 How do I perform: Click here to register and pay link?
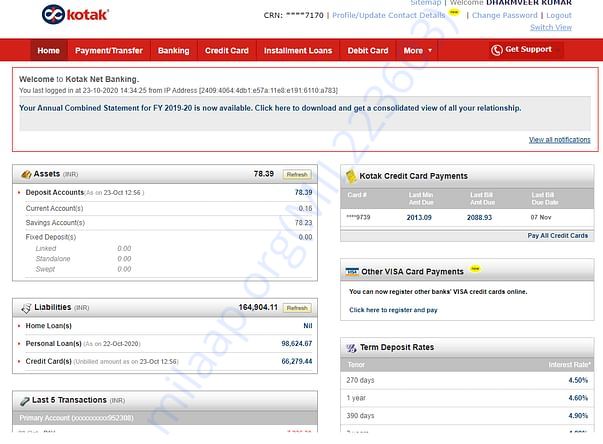(393, 310)
